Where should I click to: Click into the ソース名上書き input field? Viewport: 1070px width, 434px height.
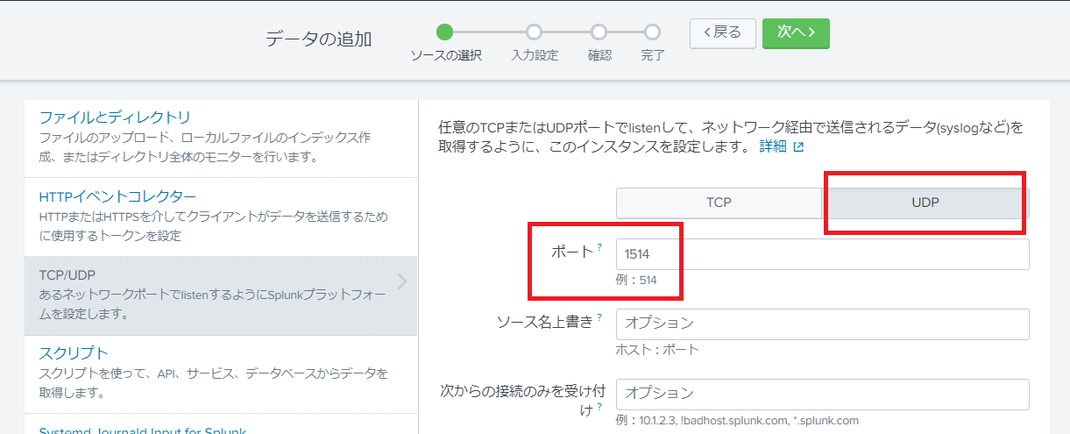822,324
